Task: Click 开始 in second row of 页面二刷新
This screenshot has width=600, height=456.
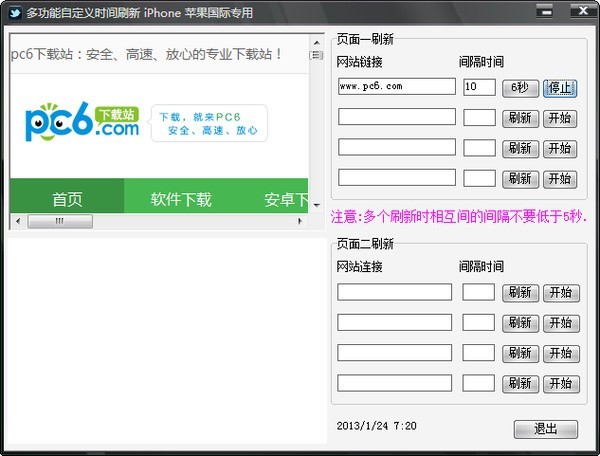Action: coord(561,324)
